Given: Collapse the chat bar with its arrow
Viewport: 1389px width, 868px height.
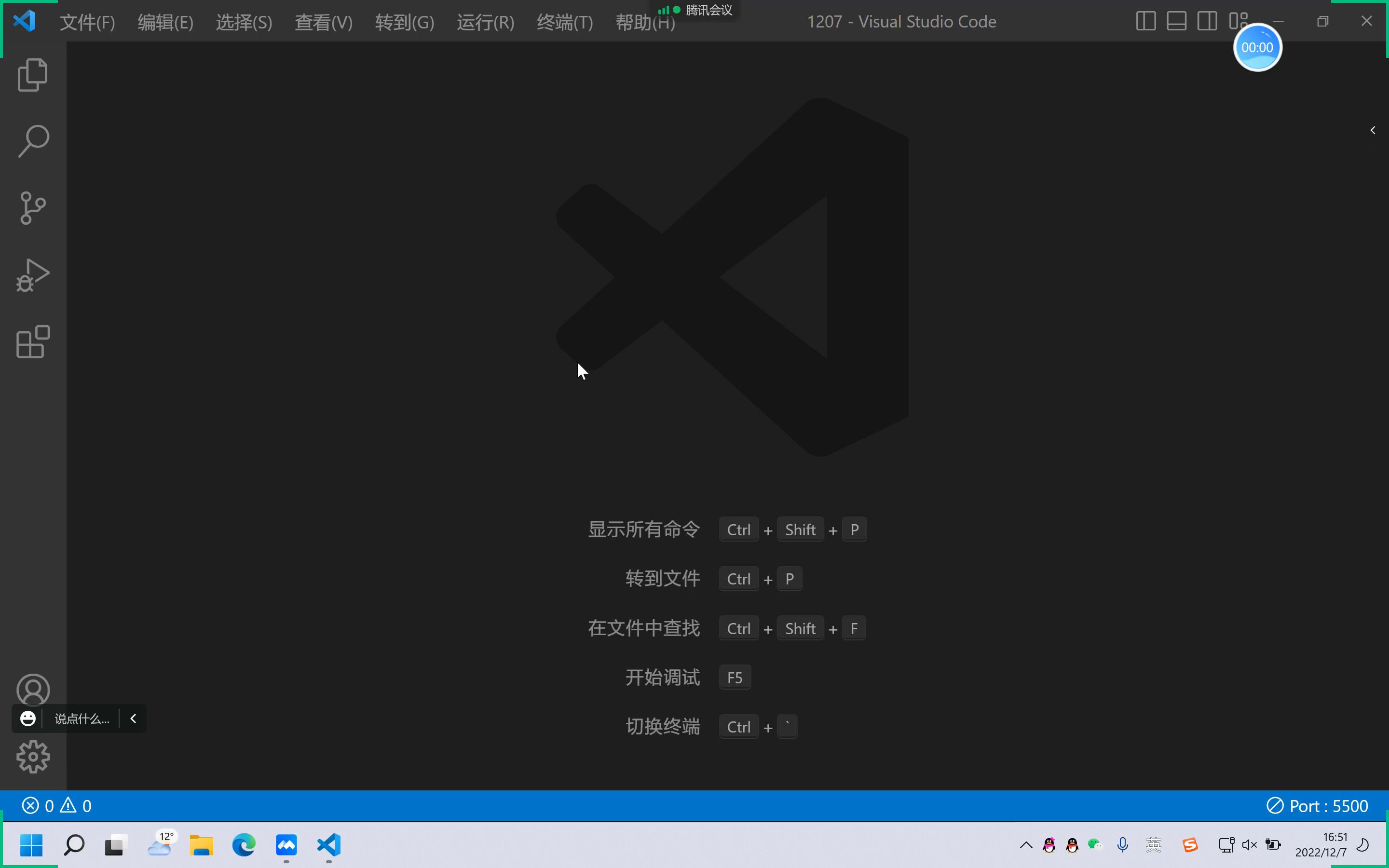Looking at the screenshot, I should (x=133, y=719).
